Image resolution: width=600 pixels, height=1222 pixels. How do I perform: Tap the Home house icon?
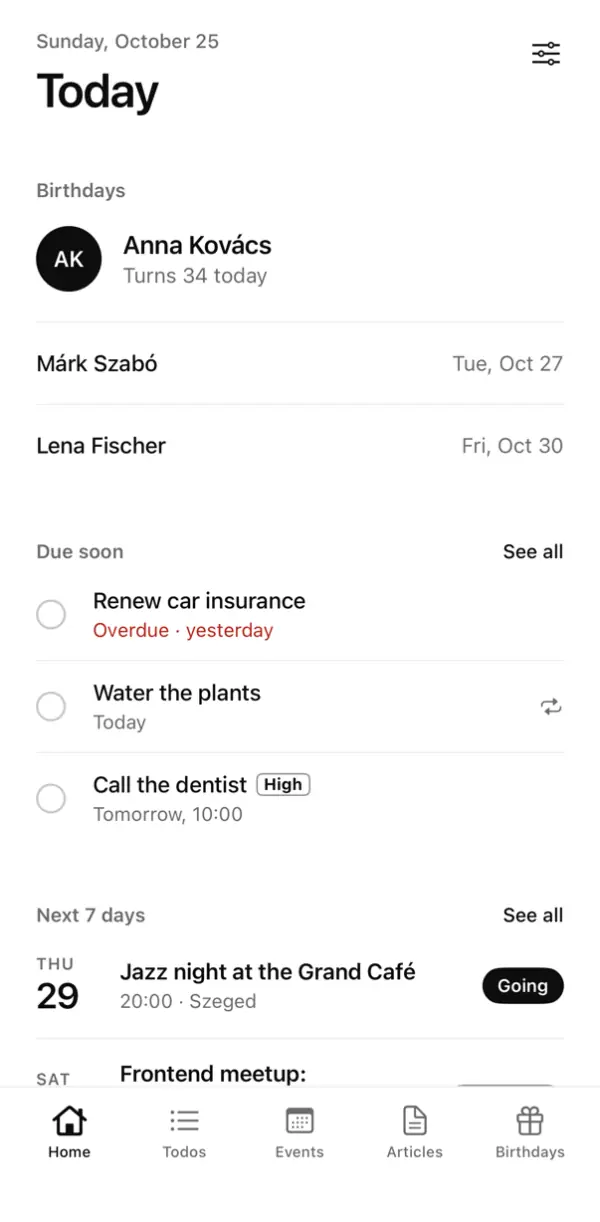point(69,1119)
